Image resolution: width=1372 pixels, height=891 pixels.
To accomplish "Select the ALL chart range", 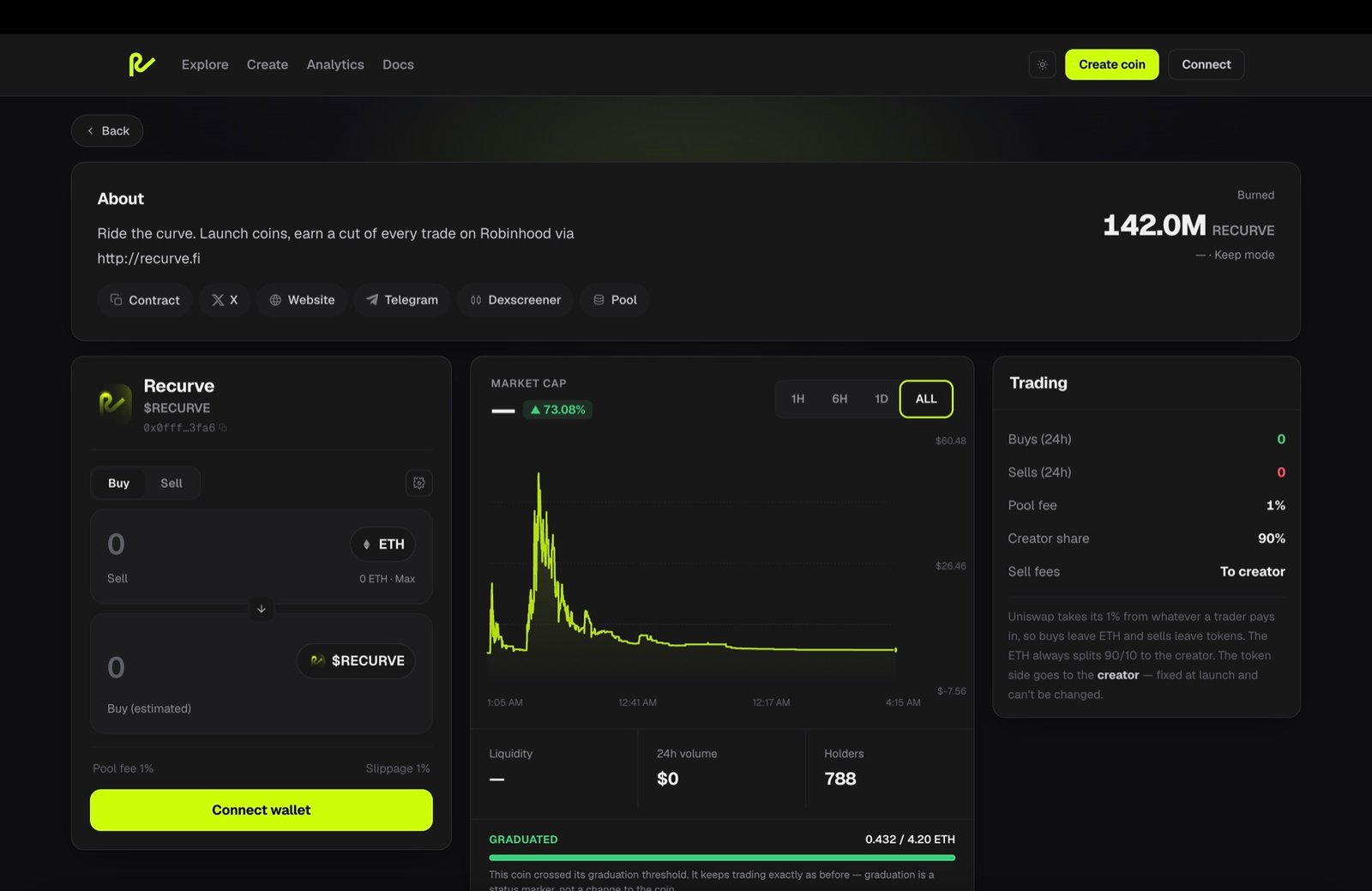I will [x=926, y=399].
